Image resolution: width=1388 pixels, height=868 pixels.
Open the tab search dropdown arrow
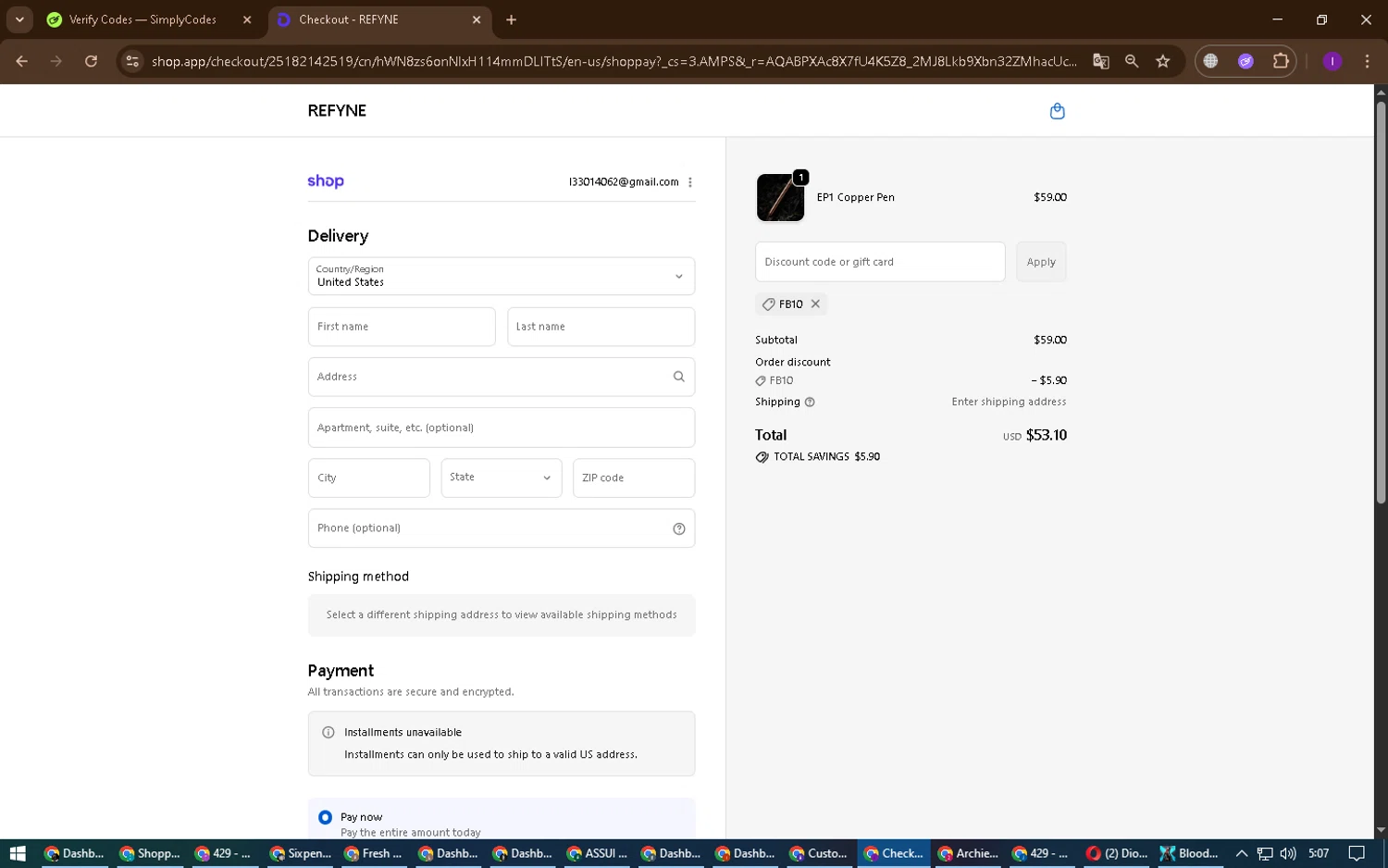[19, 19]
